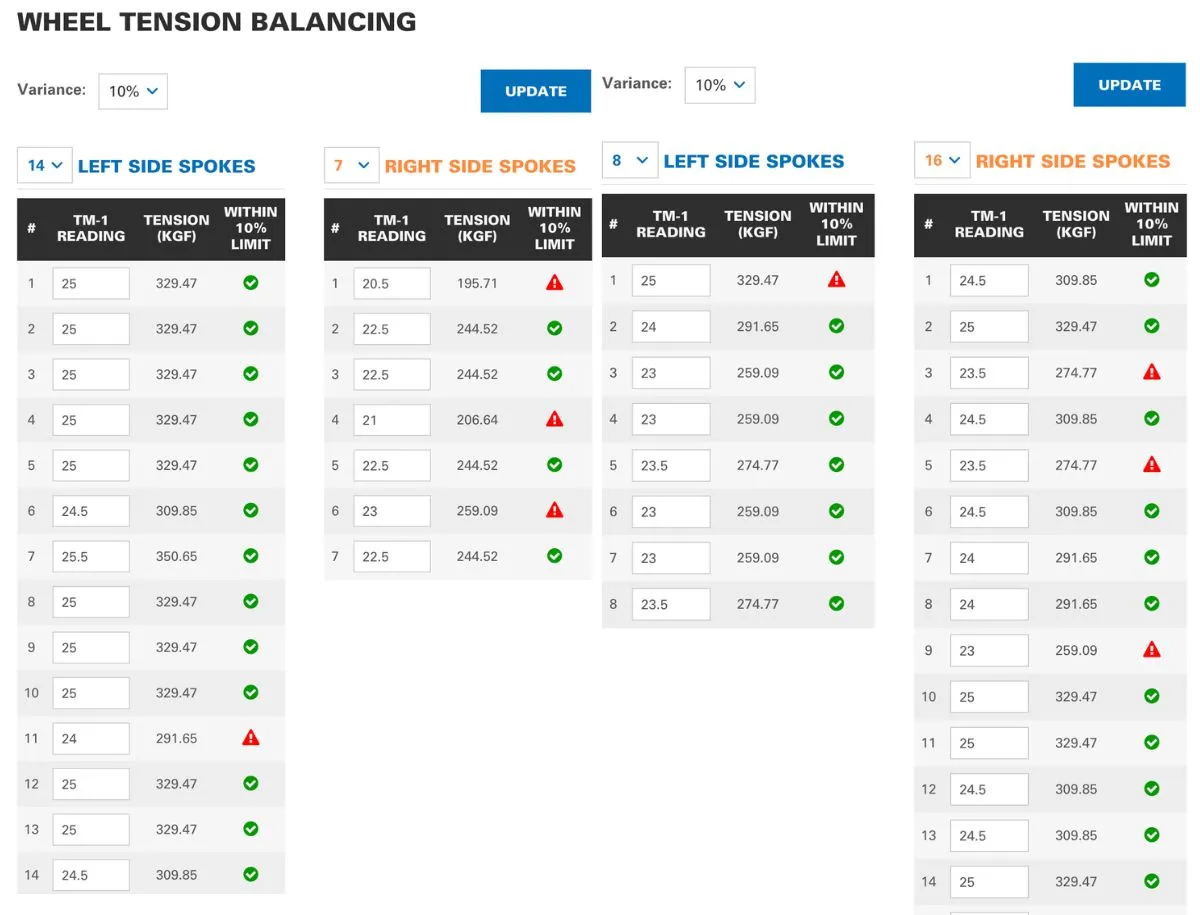Click green check for 350.65 tension row
This screenshot has width=1200, height=915.
click(251, 556)
